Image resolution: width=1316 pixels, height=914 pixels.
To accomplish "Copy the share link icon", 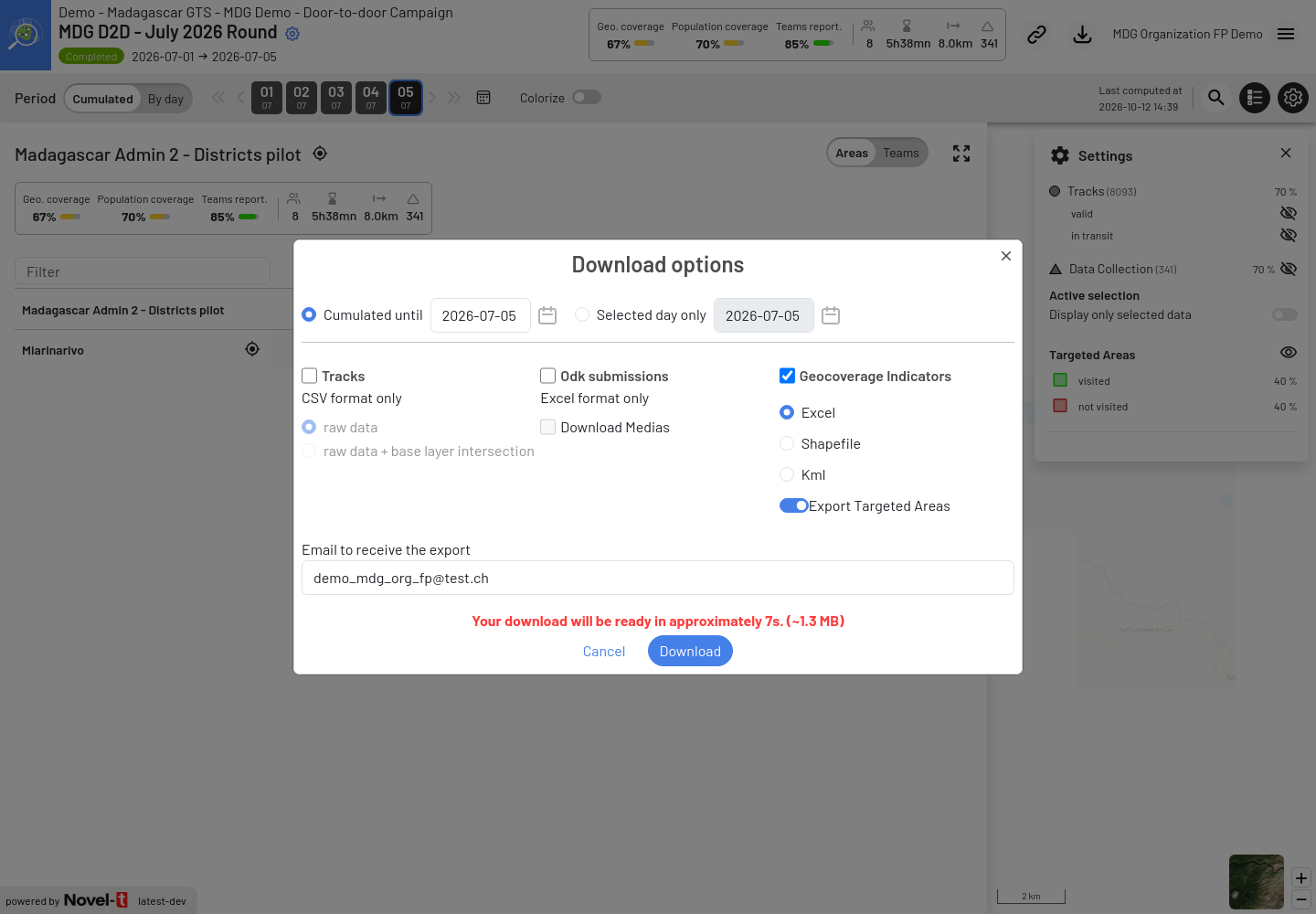I will (x=1036, y=35).
